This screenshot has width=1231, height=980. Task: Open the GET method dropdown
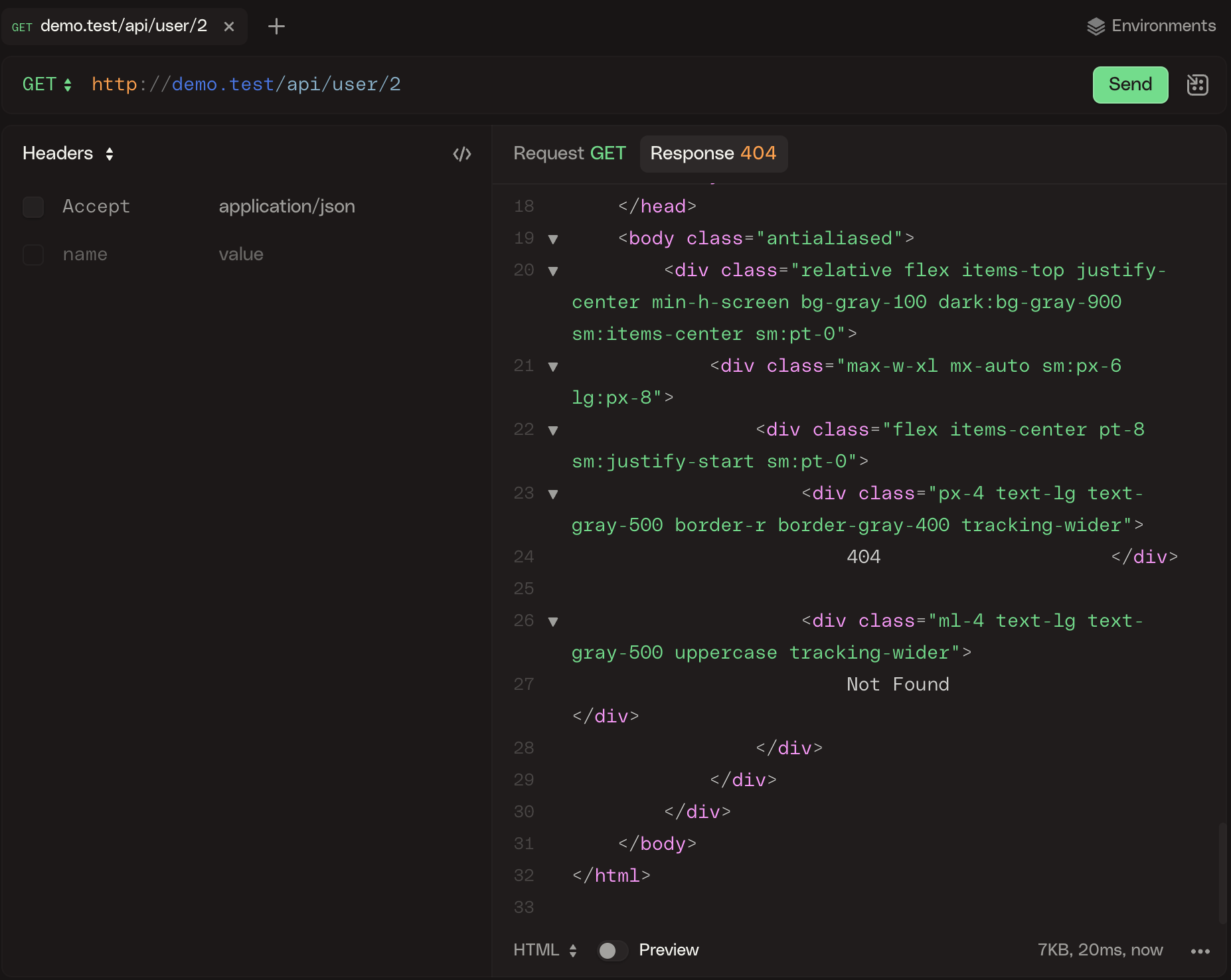[46, 84]
